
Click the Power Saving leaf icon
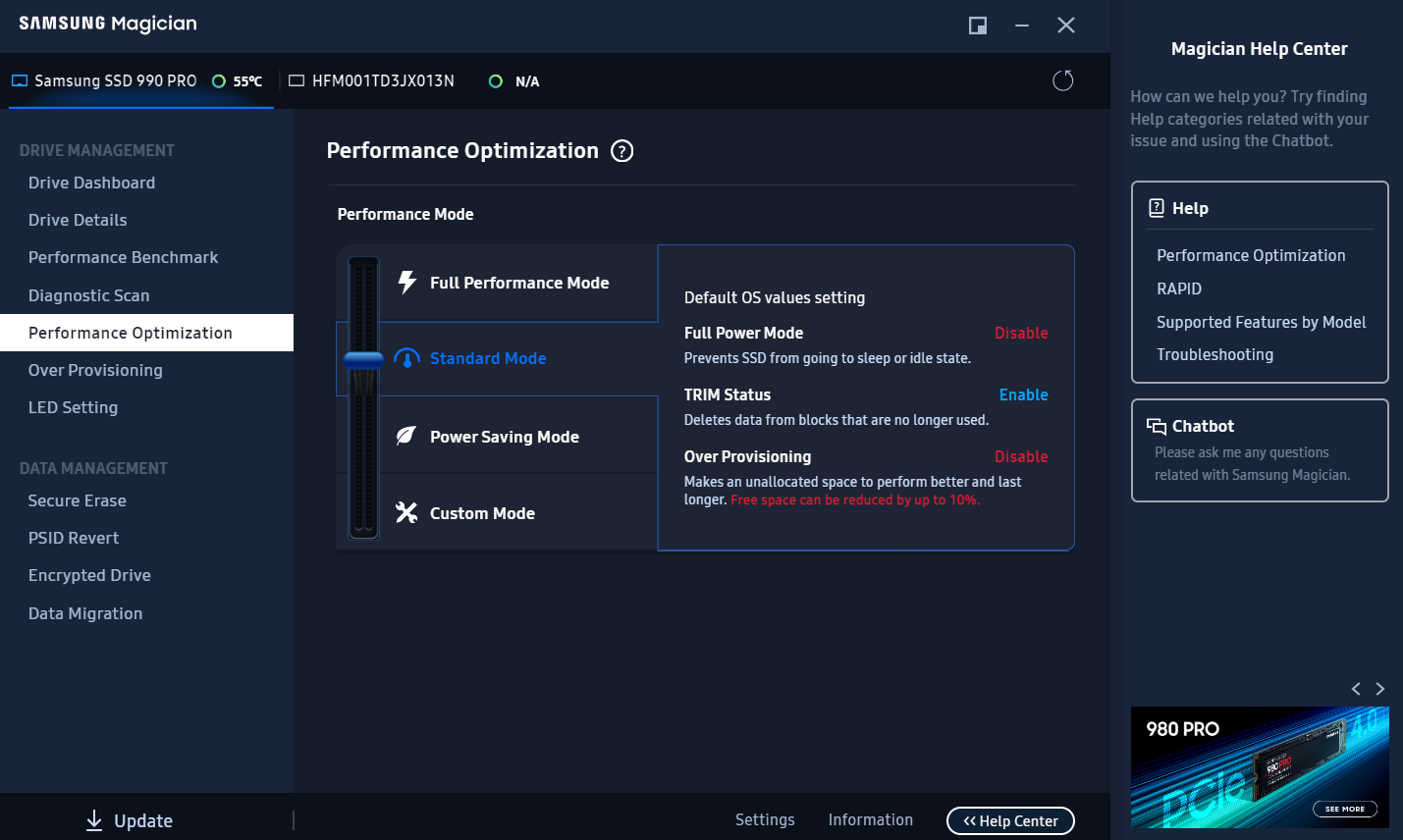pos(406,436)
